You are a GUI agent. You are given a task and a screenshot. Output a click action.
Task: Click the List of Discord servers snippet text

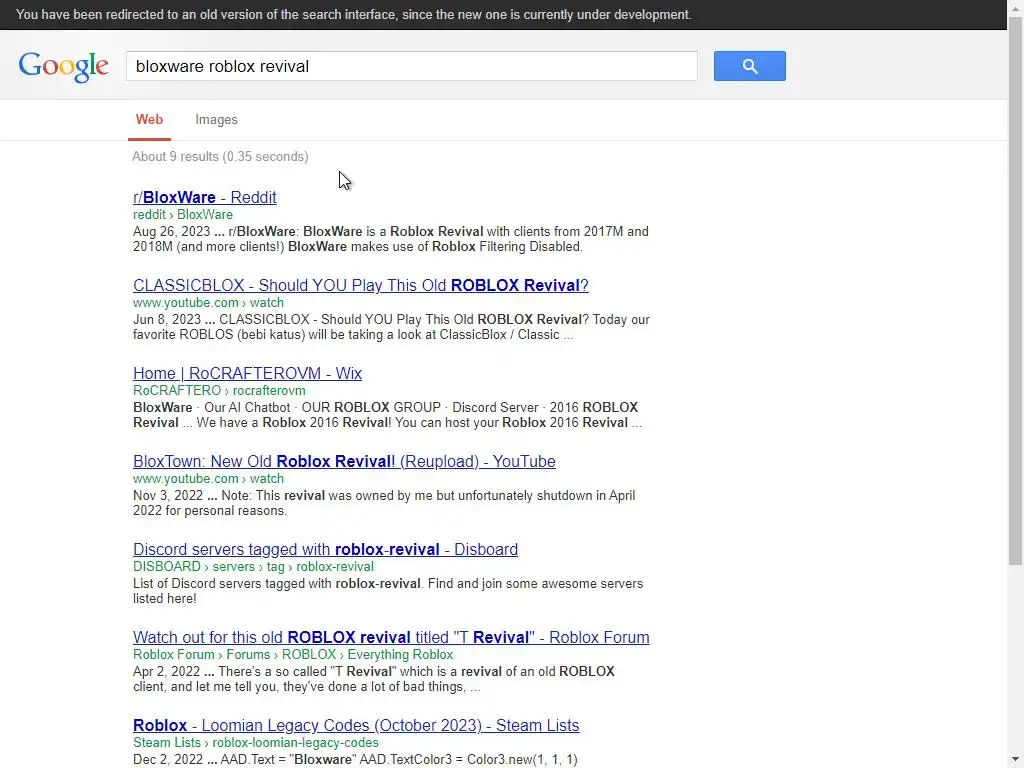click(x=388, y=591)
